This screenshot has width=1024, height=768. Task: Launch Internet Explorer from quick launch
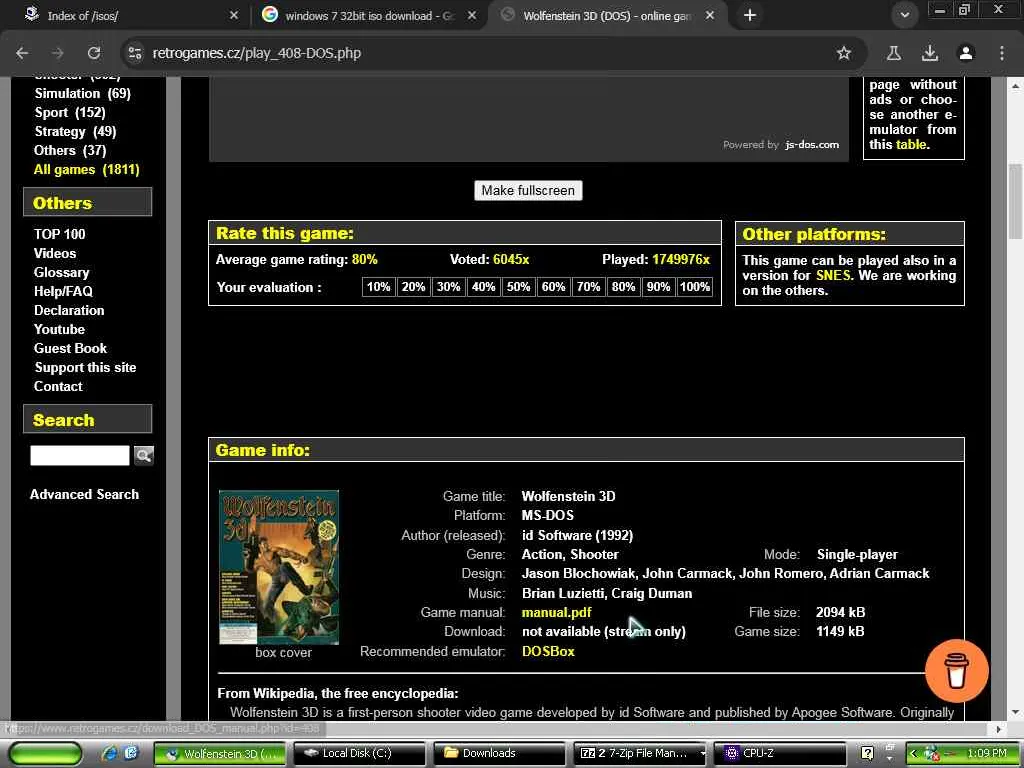pos(108,753)
